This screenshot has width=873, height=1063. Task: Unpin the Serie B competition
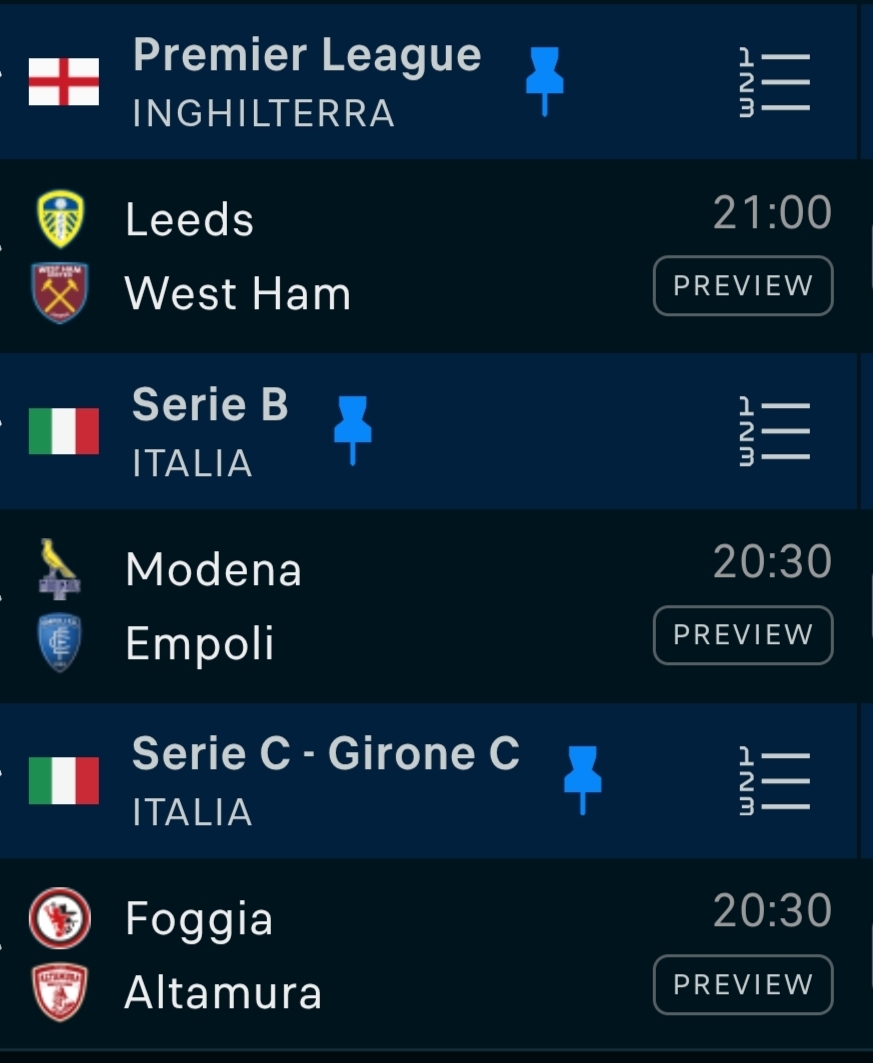coord(352,429)
